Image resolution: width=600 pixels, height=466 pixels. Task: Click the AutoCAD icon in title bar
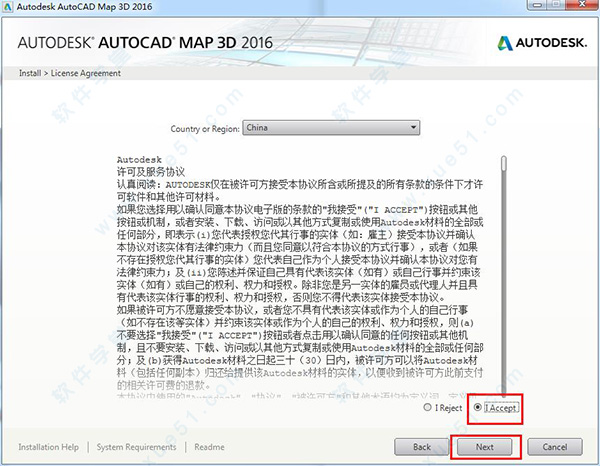(7, 7)
